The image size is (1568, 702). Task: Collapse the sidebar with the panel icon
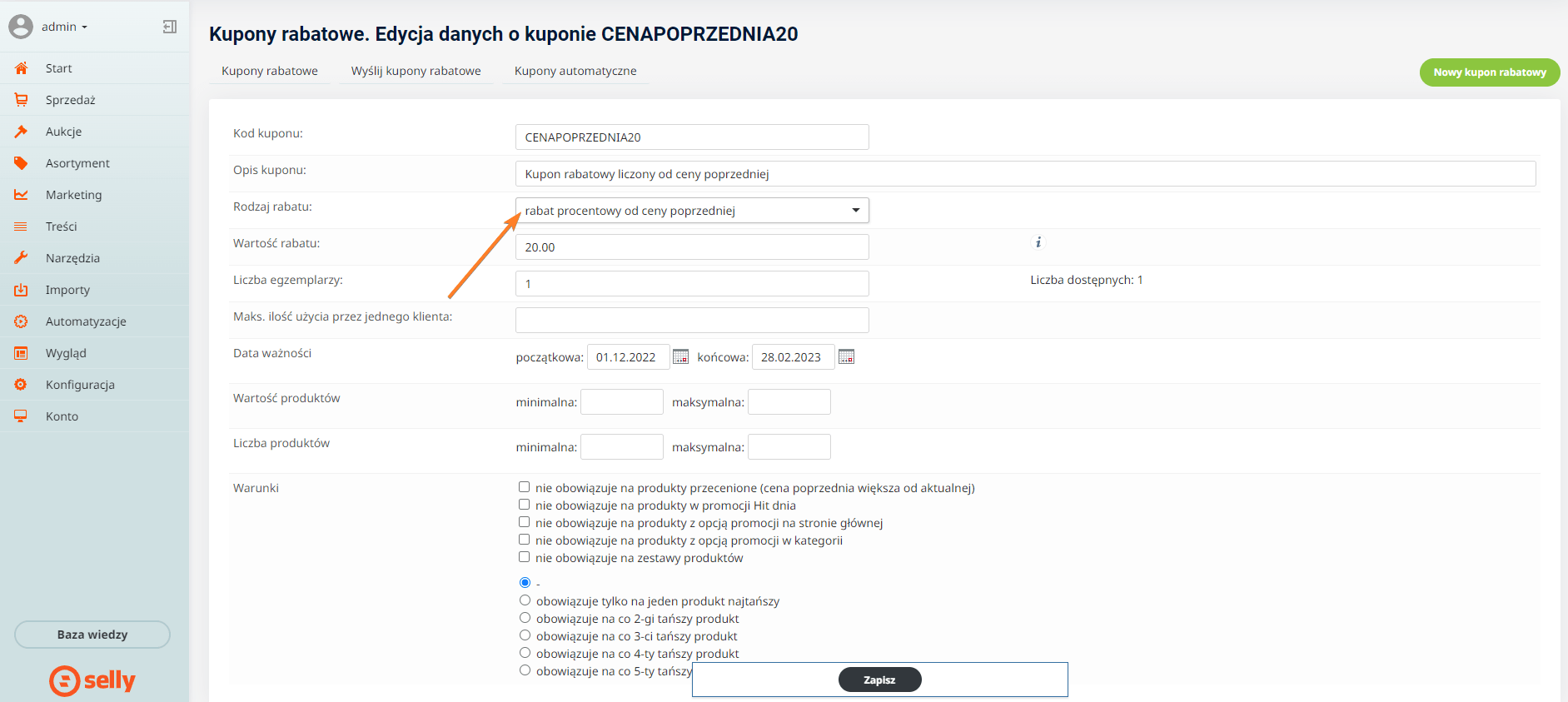tap(169, 27)
